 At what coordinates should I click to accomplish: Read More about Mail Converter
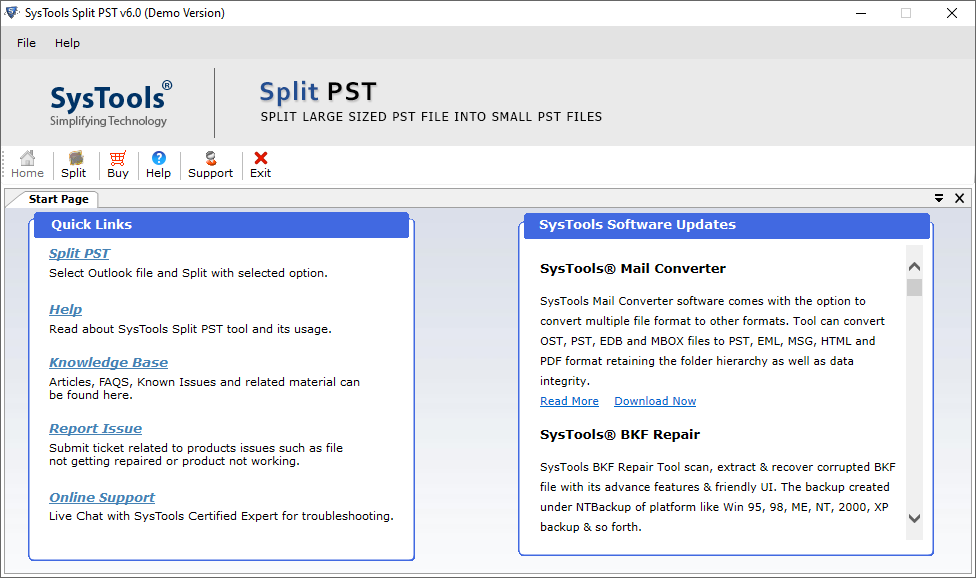click(x=569, y=400)
